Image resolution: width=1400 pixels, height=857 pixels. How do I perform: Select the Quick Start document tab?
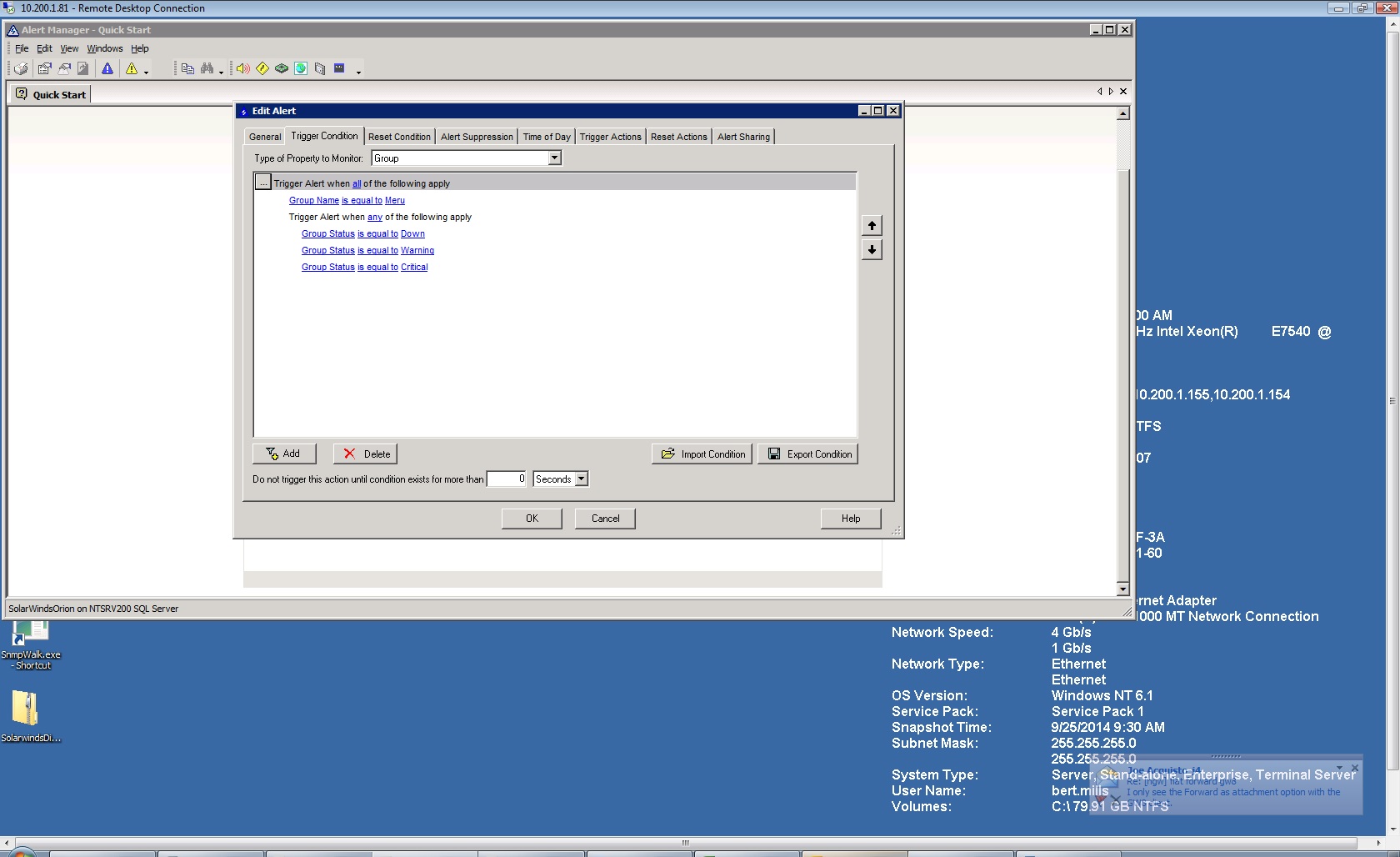point(52,94)
